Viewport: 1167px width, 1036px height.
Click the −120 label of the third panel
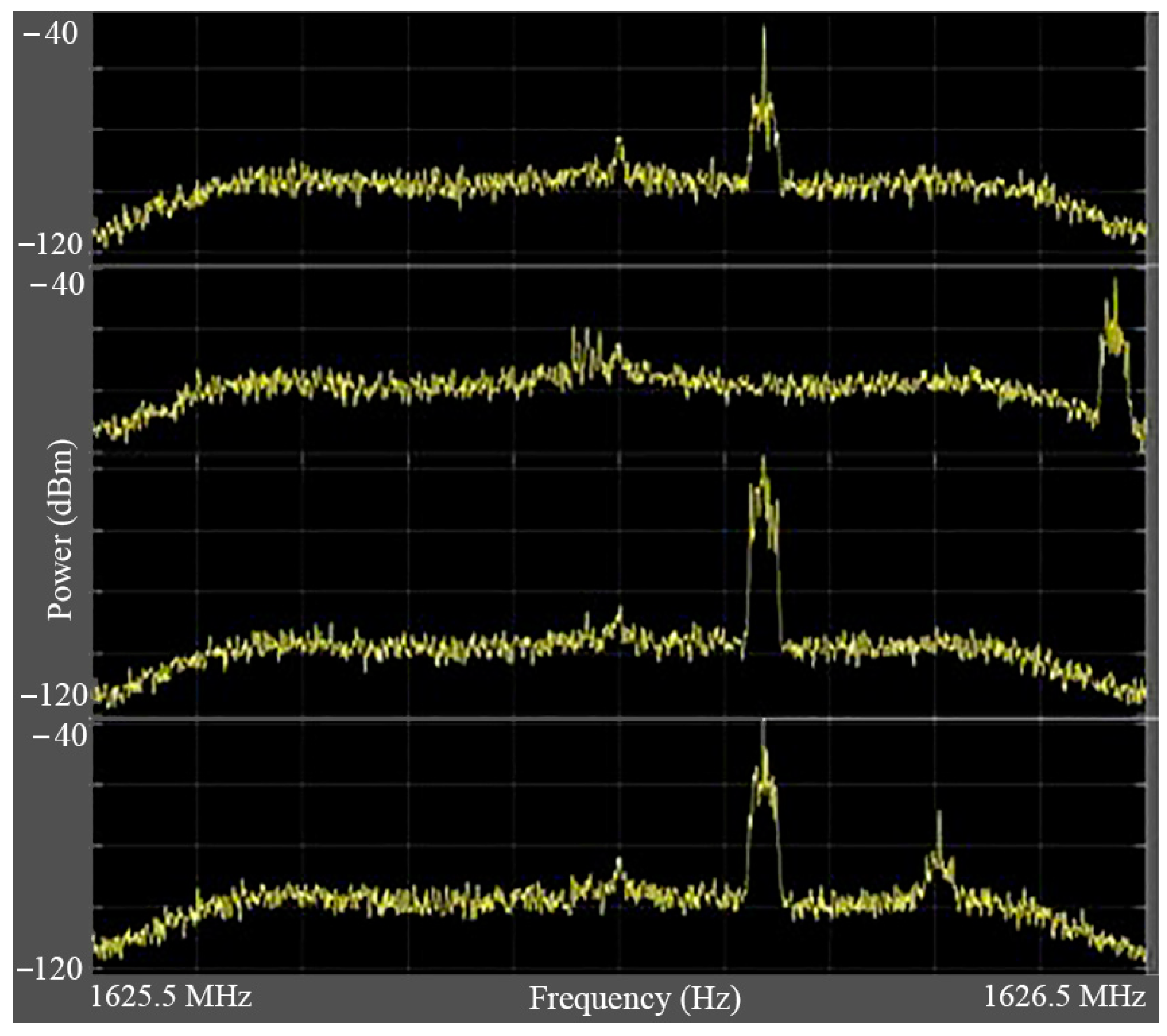tap(54, 695)
